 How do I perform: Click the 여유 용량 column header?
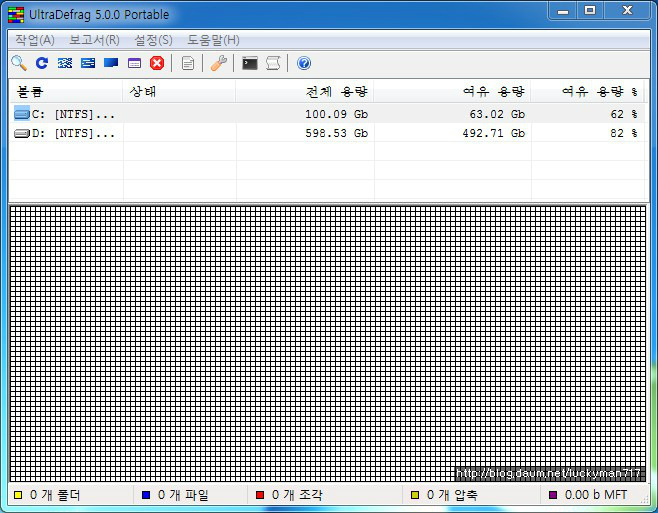(452, 92)
